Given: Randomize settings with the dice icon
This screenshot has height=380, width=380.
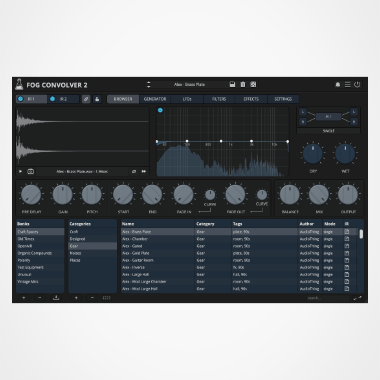Looking at the screenshot, I should coord(253,84).
